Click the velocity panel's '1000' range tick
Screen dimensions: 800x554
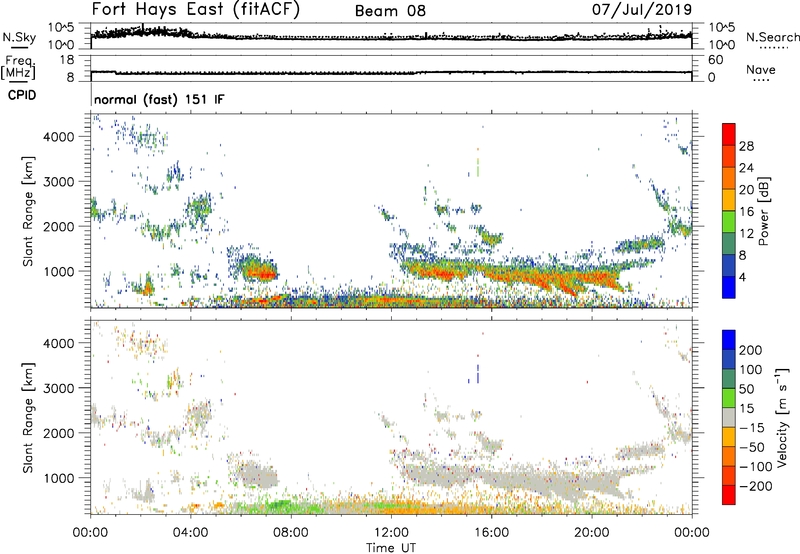pos(59,478)
